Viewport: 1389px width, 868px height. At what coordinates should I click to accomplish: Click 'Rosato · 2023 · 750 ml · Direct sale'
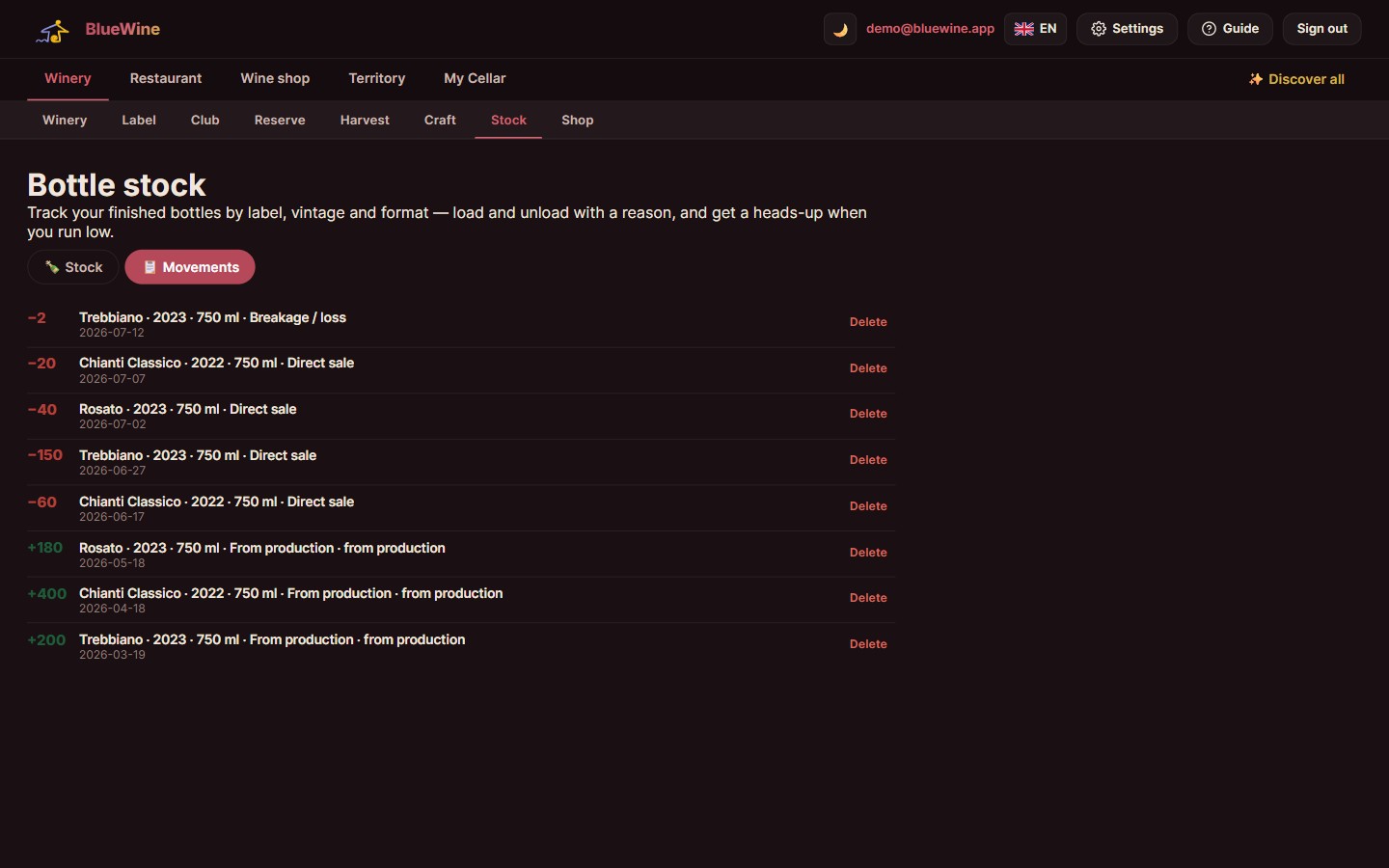[188, 409]
